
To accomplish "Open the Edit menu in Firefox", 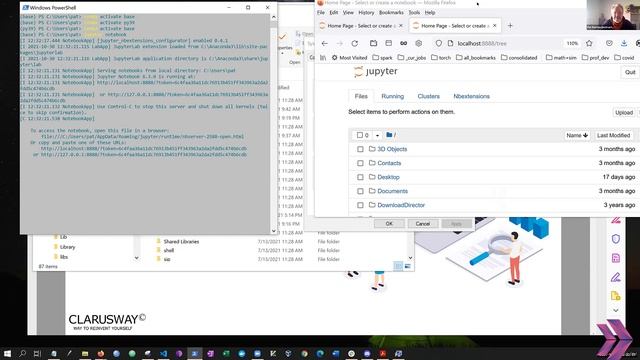I will (334, 13).
